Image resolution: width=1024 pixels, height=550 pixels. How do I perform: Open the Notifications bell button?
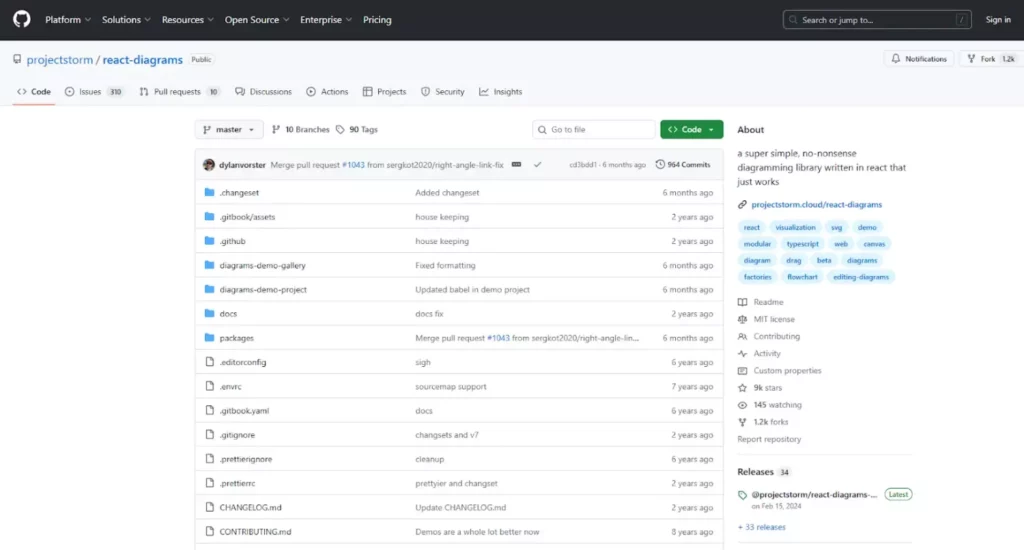coord(919,59)
